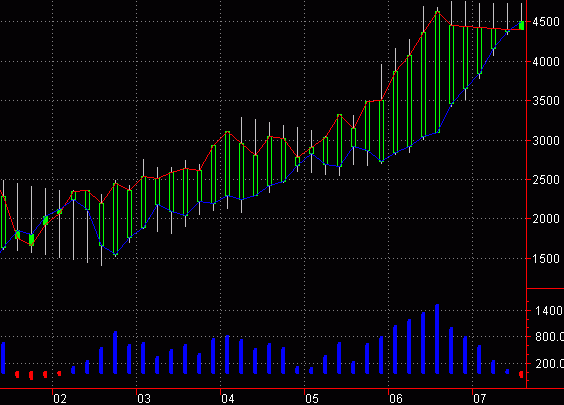Select the last red volume bar on the right
The image size is (564, 405).
[x=521, y=374]
